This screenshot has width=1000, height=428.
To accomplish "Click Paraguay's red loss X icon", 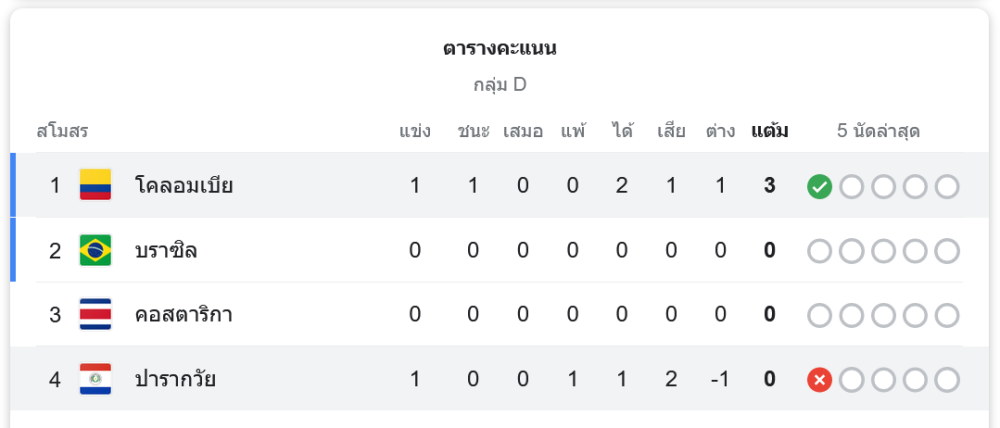I will tap(820, 380).
